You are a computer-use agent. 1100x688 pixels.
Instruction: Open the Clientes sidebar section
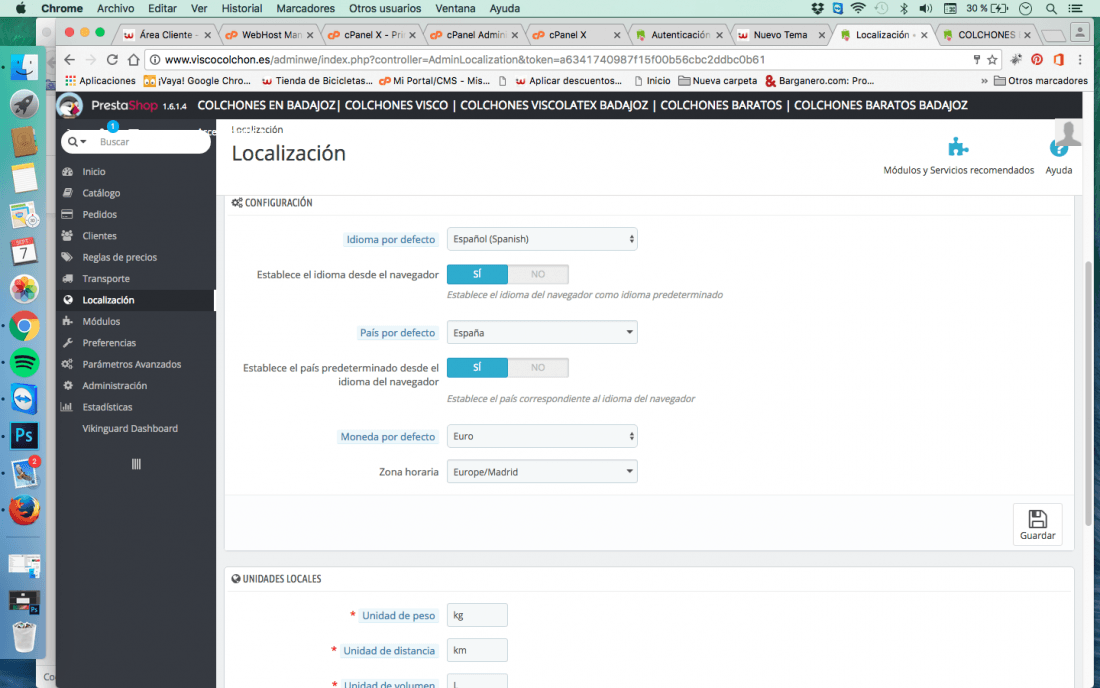(99, 236)
